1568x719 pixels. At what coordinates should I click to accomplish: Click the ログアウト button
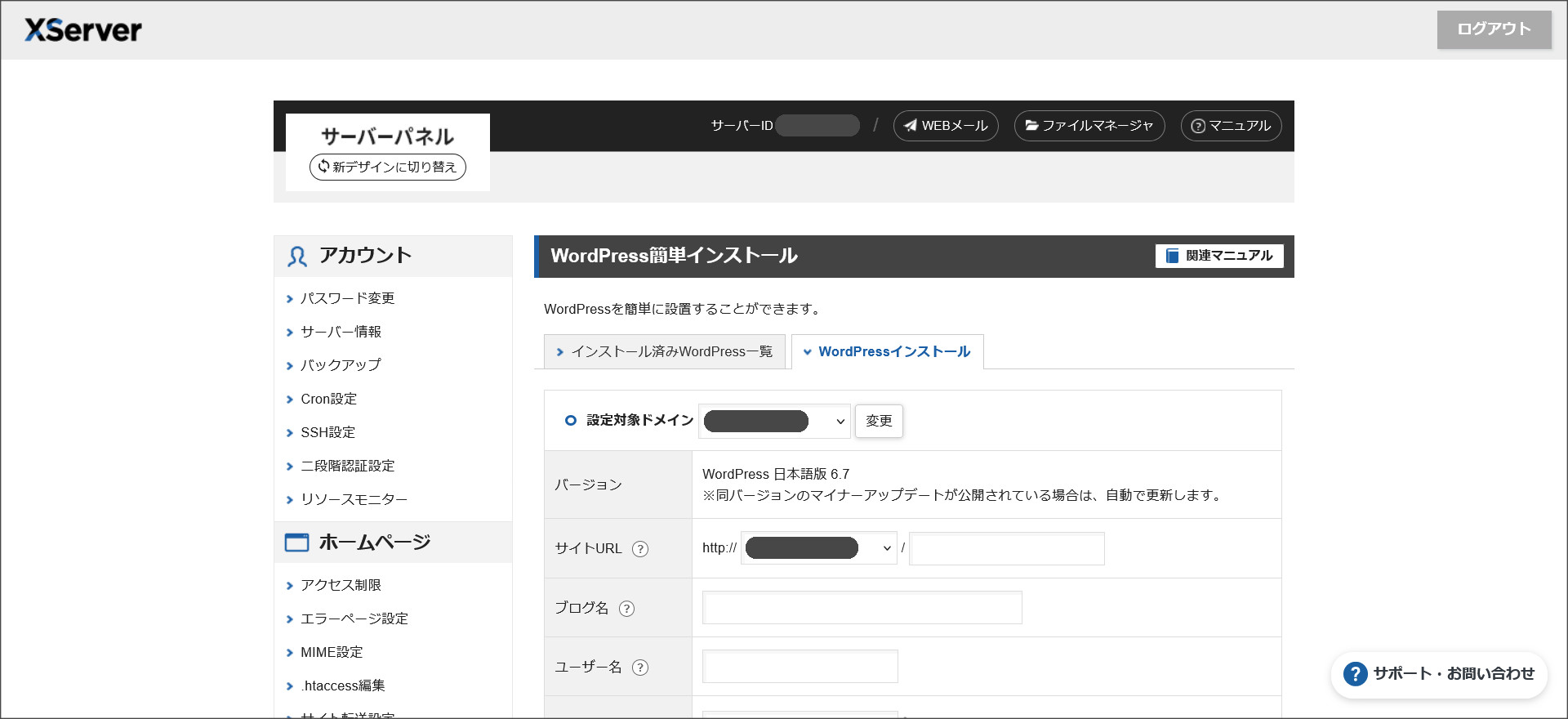pyautogui.click(x=1494, y=29)
